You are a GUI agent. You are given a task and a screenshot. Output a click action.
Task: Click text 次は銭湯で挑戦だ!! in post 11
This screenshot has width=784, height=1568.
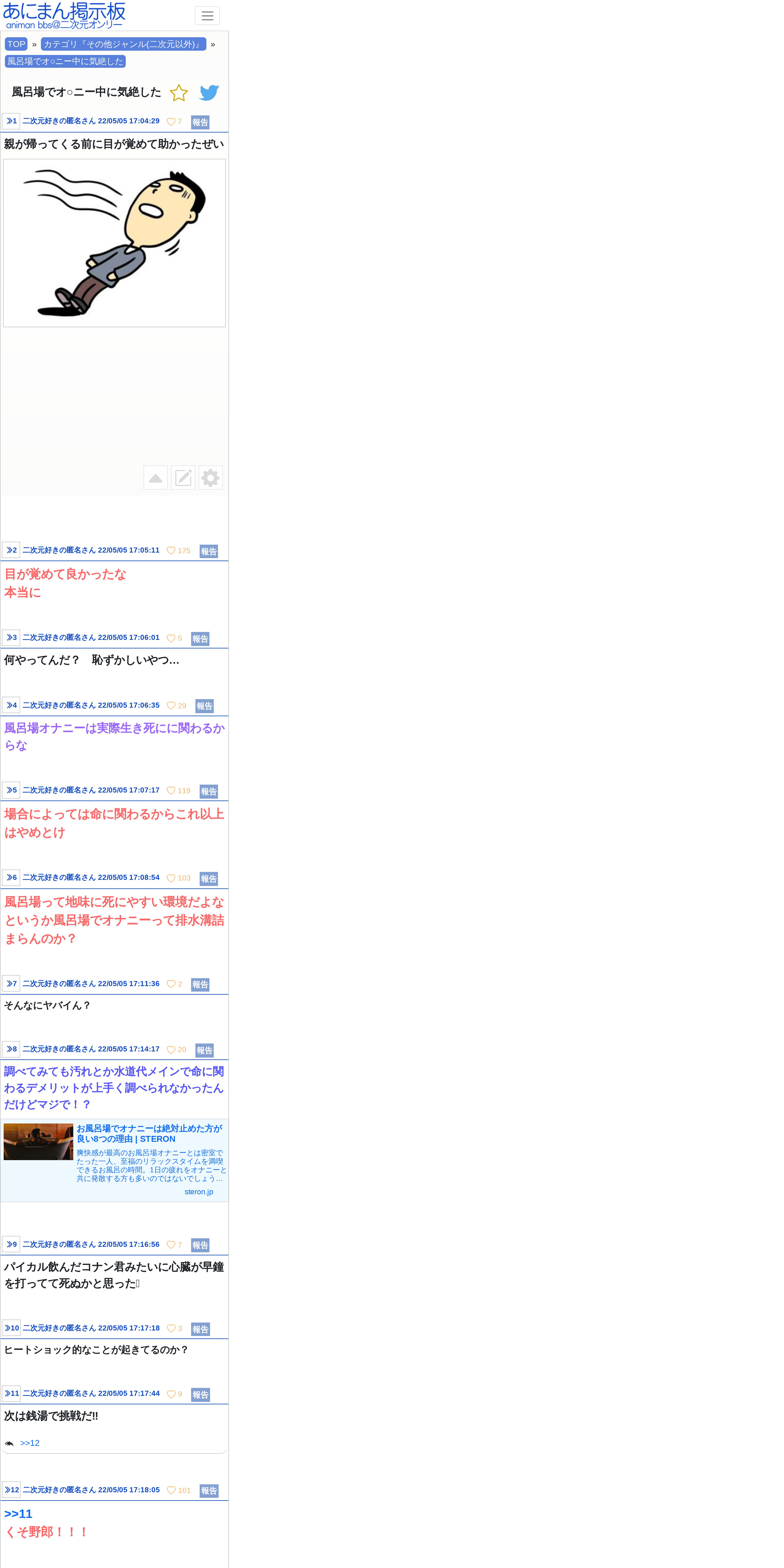click(x=51, y=1416)
